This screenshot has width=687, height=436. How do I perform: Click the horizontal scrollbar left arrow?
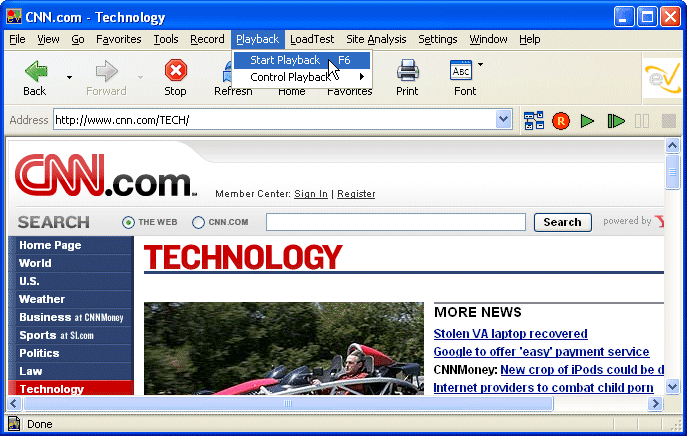[14, 403]
